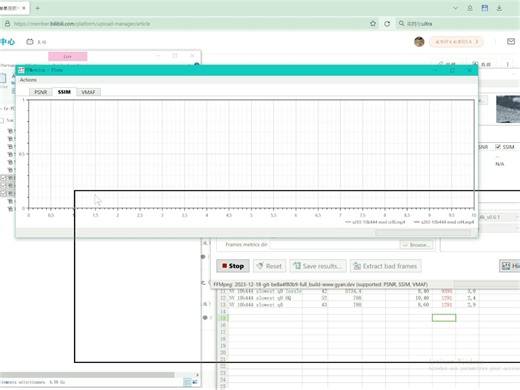Toggle the green crf8.mp4 legend entry
This screenshot has height=390, width=520.
(x=375, y=222)
